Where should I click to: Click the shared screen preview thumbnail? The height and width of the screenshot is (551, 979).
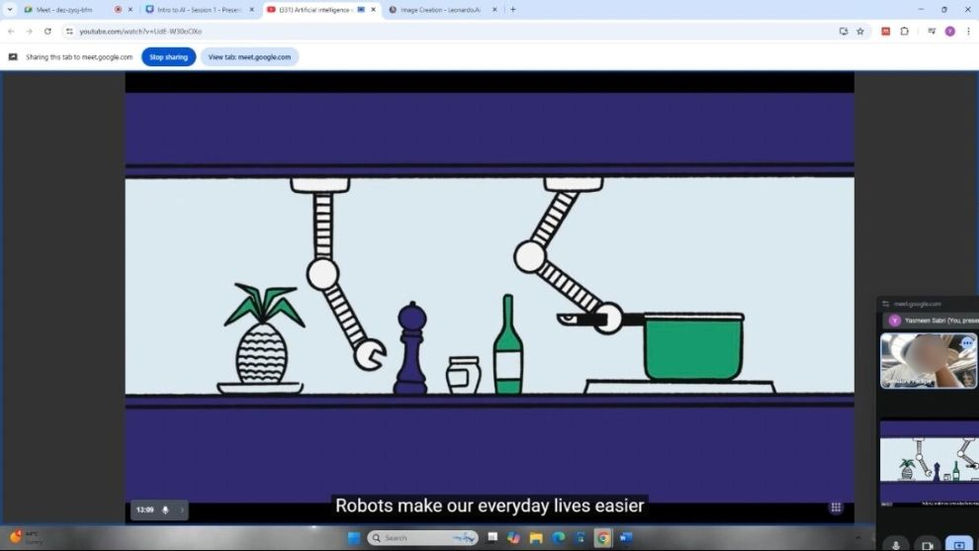point(929,463)
